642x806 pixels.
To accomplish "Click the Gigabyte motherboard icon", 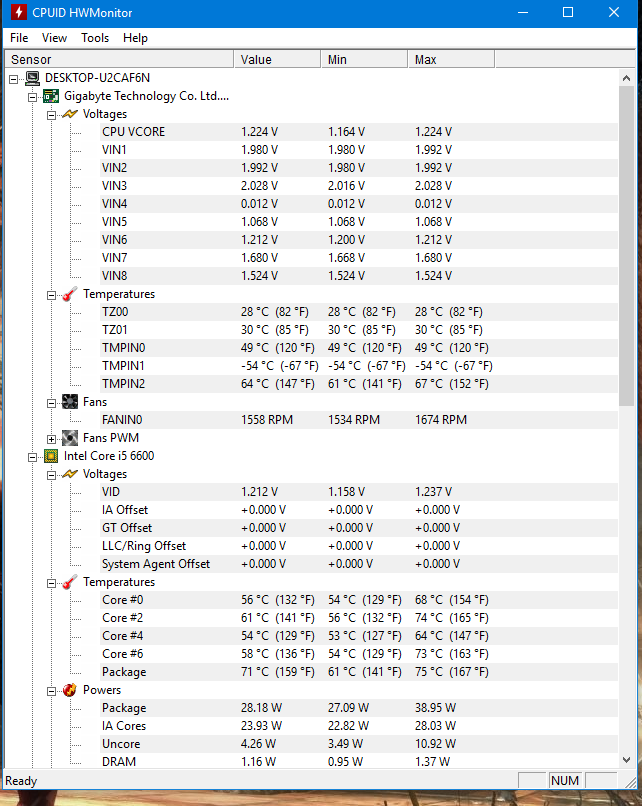I will [51, 96].
